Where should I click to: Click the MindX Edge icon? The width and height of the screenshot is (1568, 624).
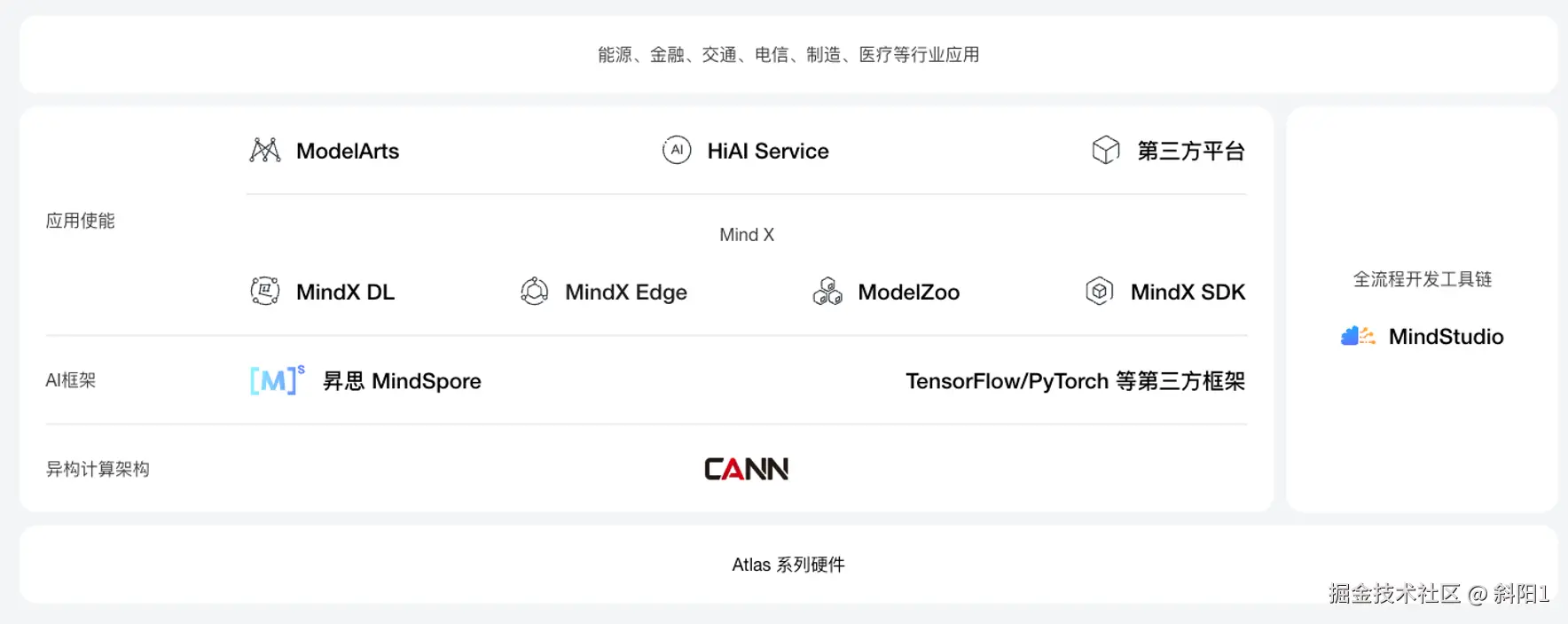(x=534, y=291)
